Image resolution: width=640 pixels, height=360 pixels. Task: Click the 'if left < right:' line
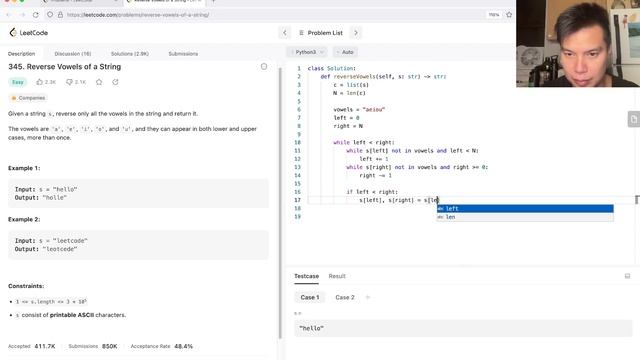point(372,192)
